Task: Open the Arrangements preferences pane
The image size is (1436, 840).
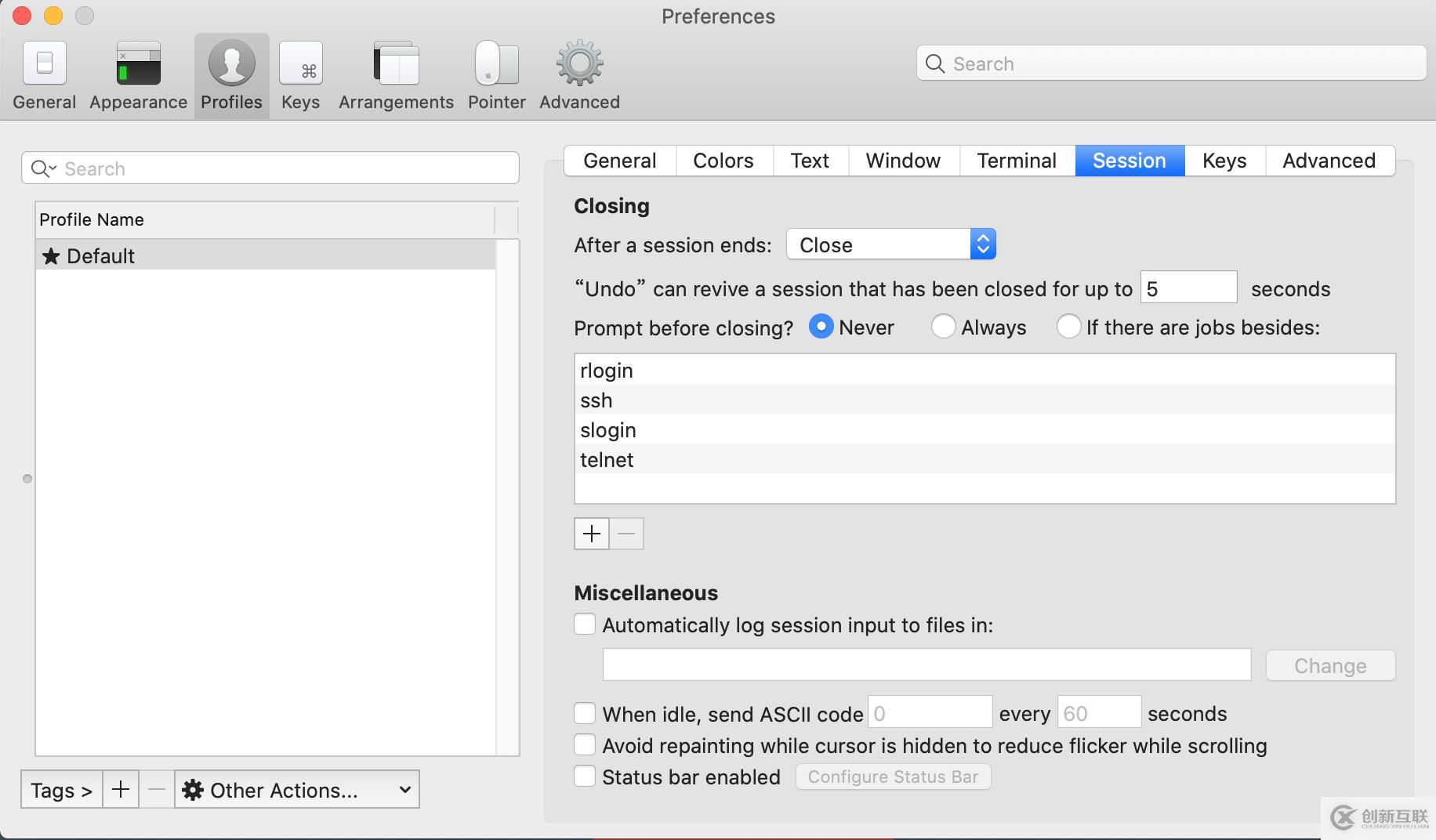Action: [x=396, y=74]
